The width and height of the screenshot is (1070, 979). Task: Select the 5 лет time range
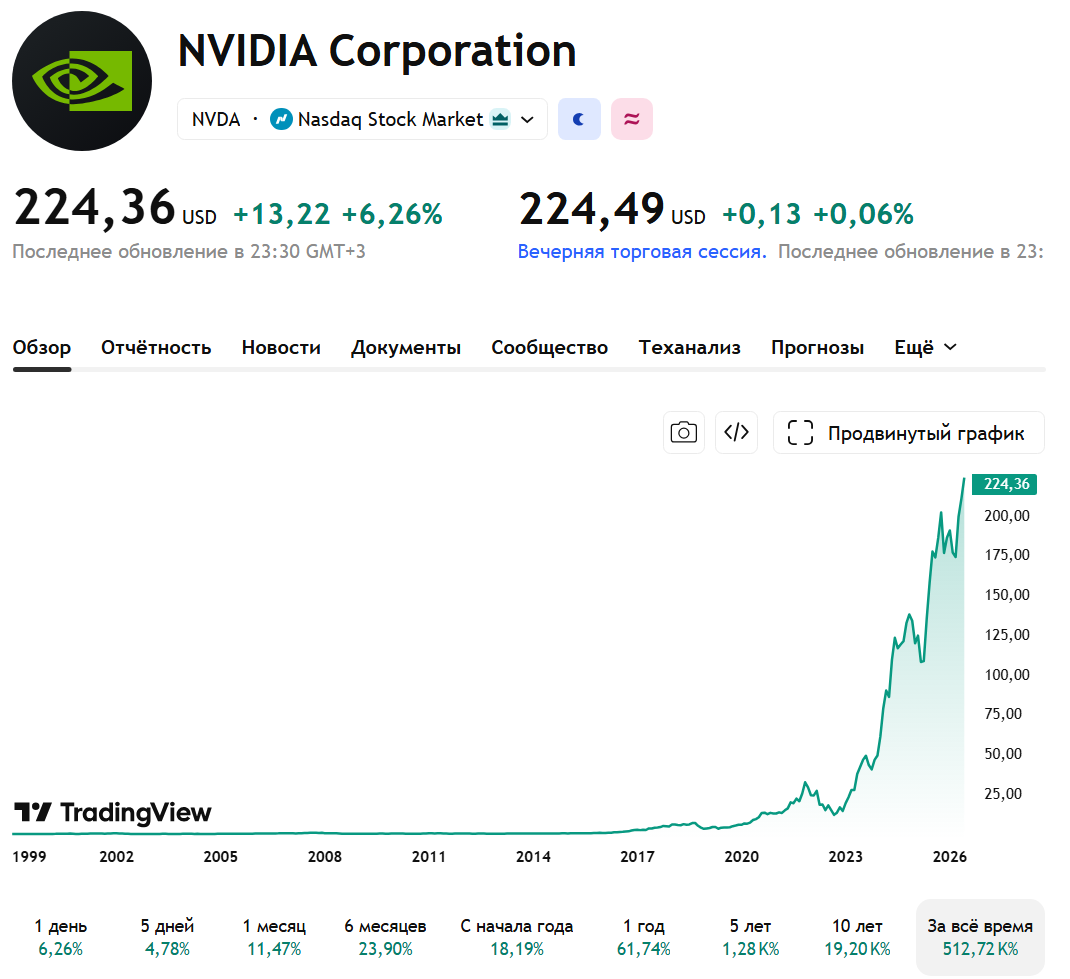(751, 937)
